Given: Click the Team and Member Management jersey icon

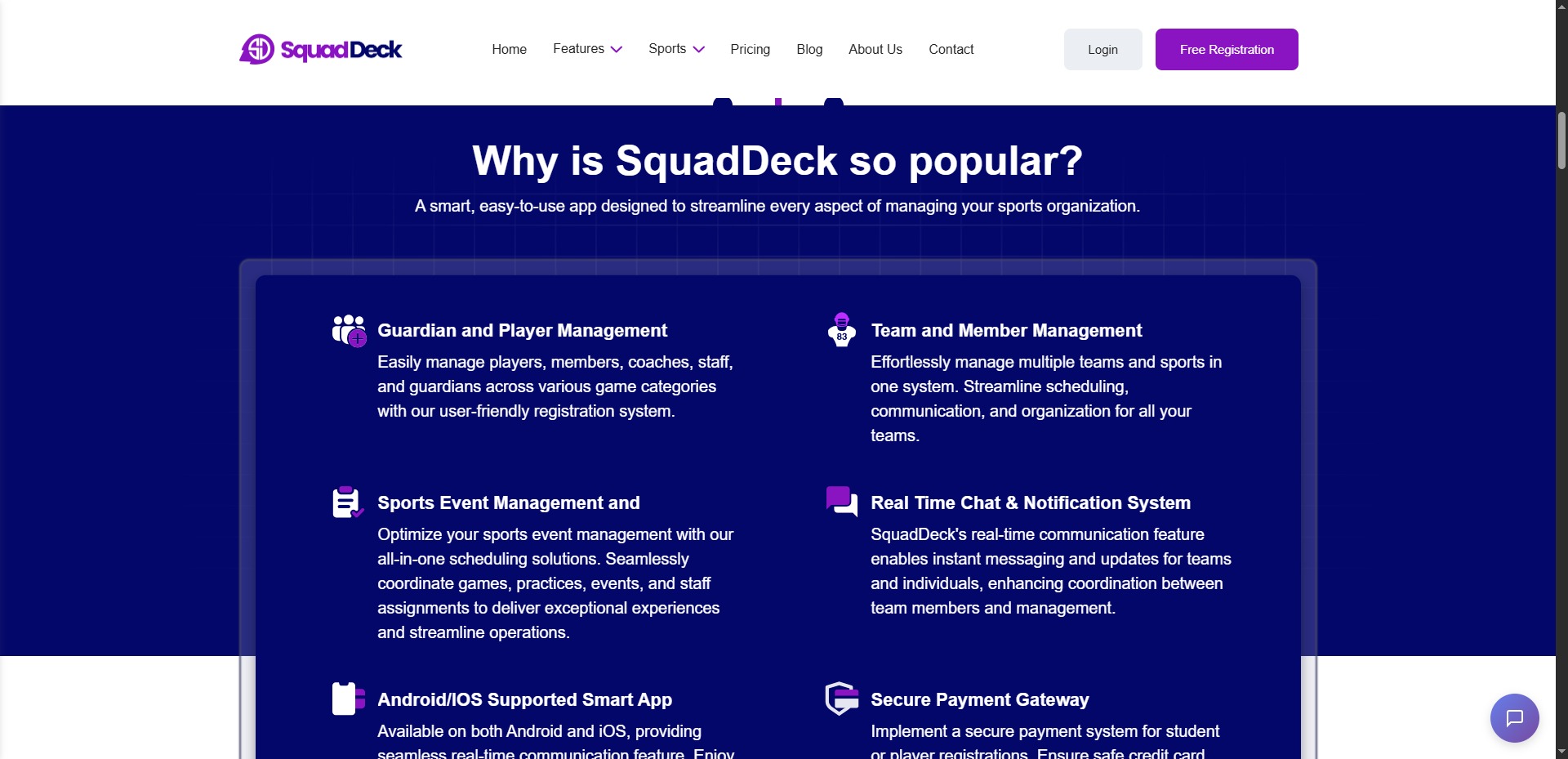Looking at the screenshot, I should 841,330.
